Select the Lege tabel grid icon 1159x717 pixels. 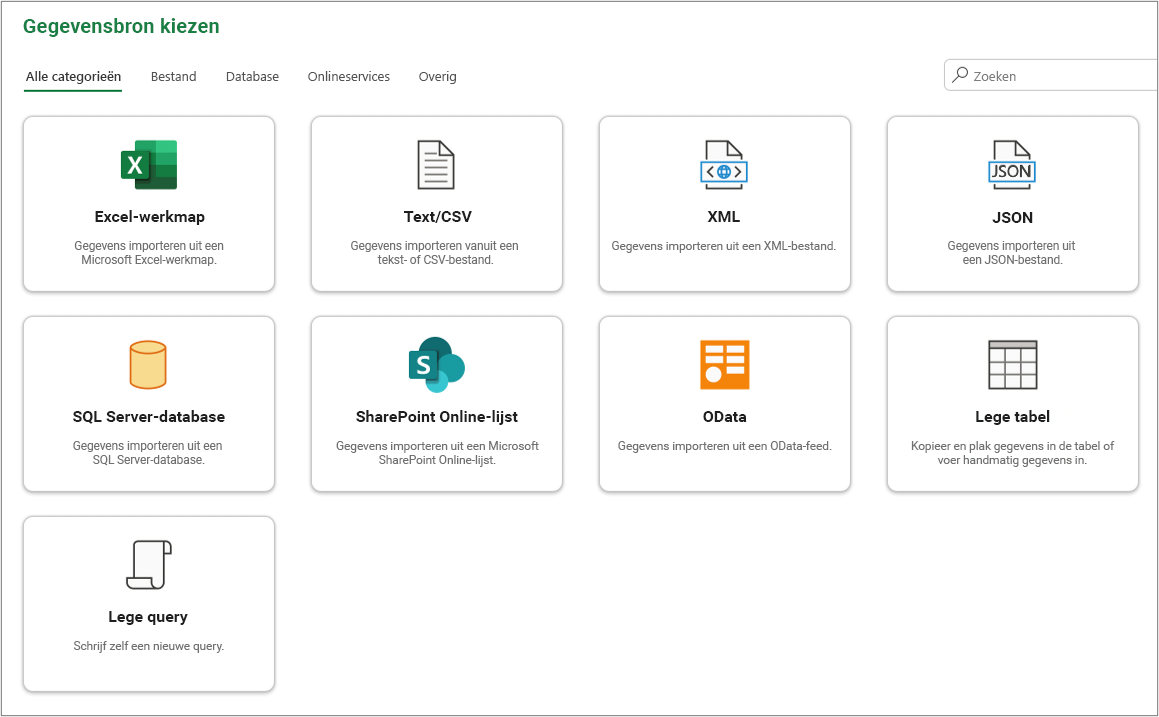click(1013, 364)
